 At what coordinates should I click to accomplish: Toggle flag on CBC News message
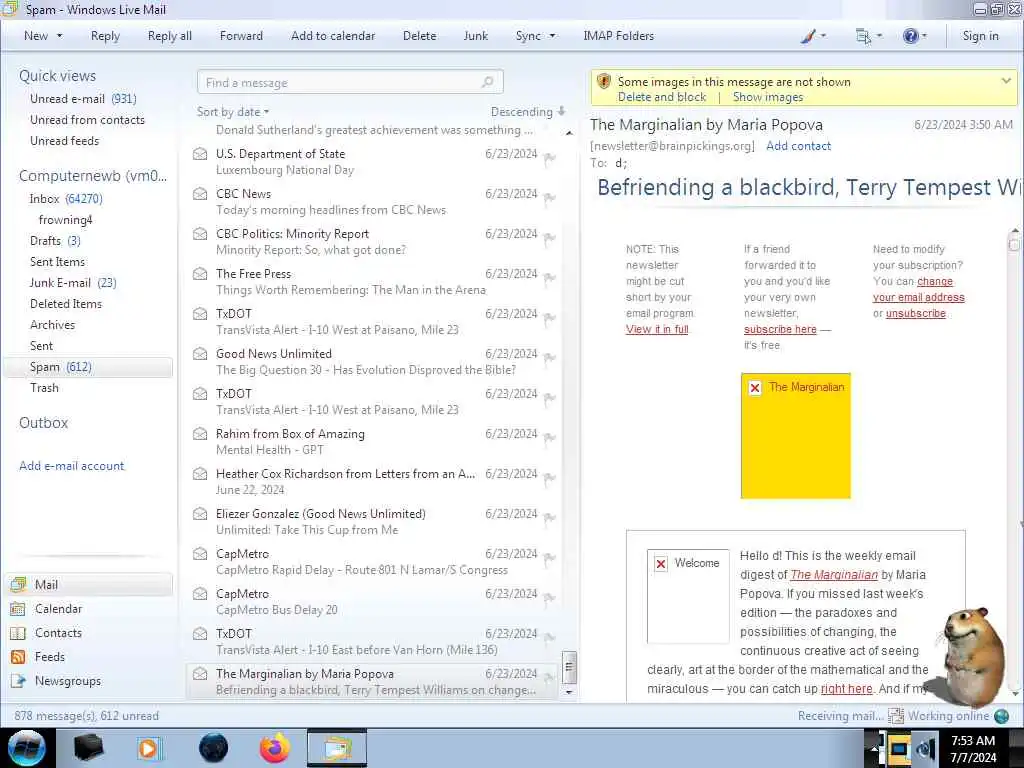(x=549, y=197)
